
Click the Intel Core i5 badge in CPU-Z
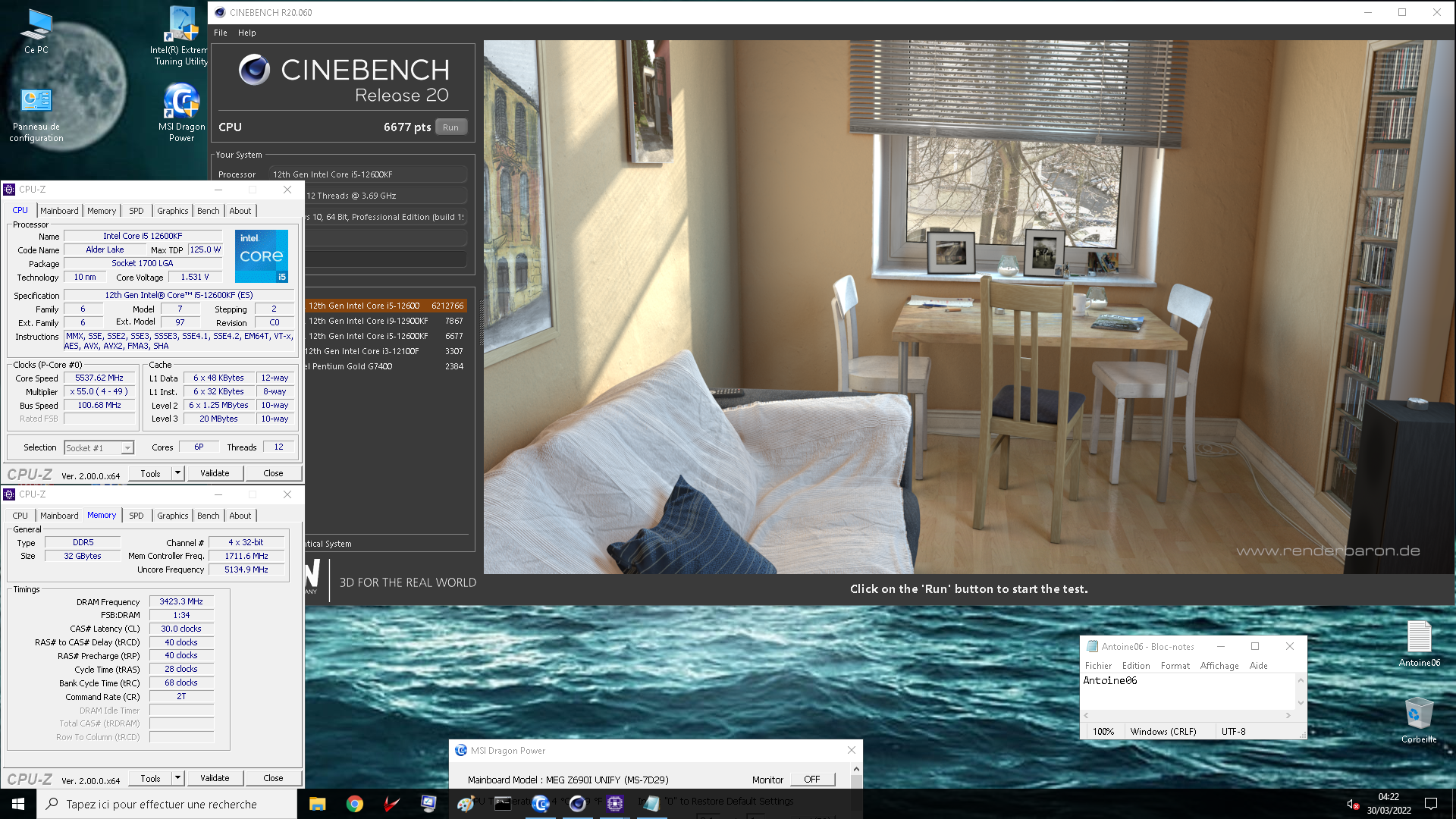pyautogui.click(x=262, y=256)
